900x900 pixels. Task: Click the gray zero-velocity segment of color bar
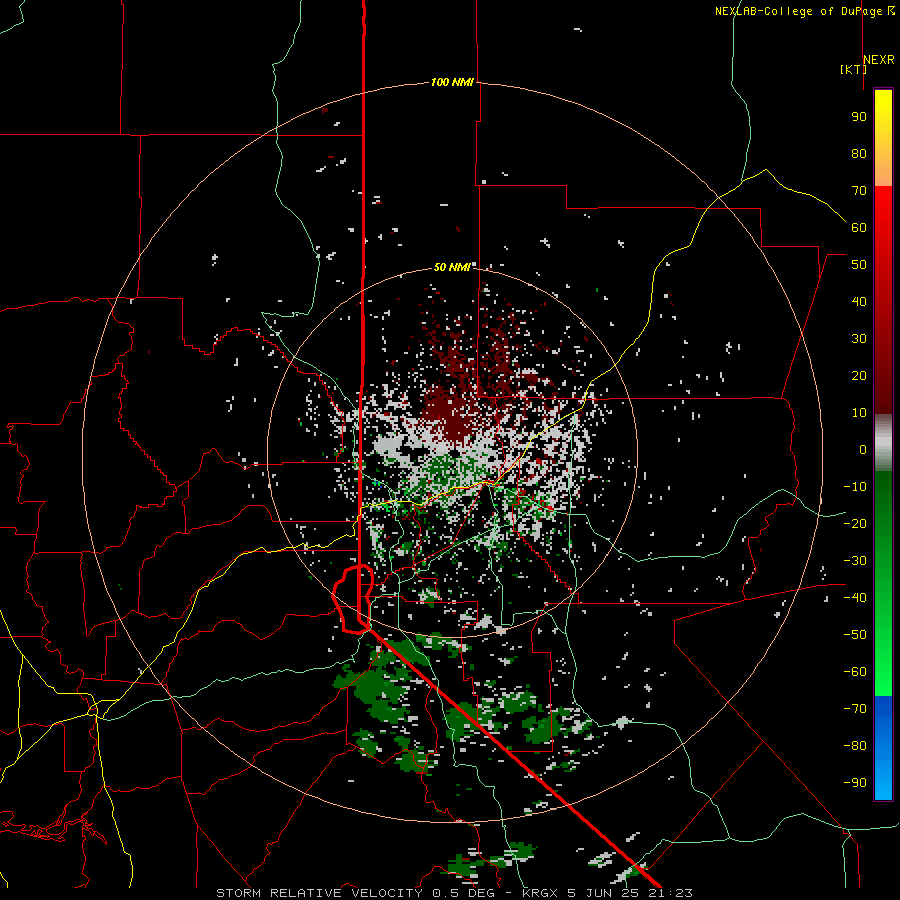click(883, 443)
